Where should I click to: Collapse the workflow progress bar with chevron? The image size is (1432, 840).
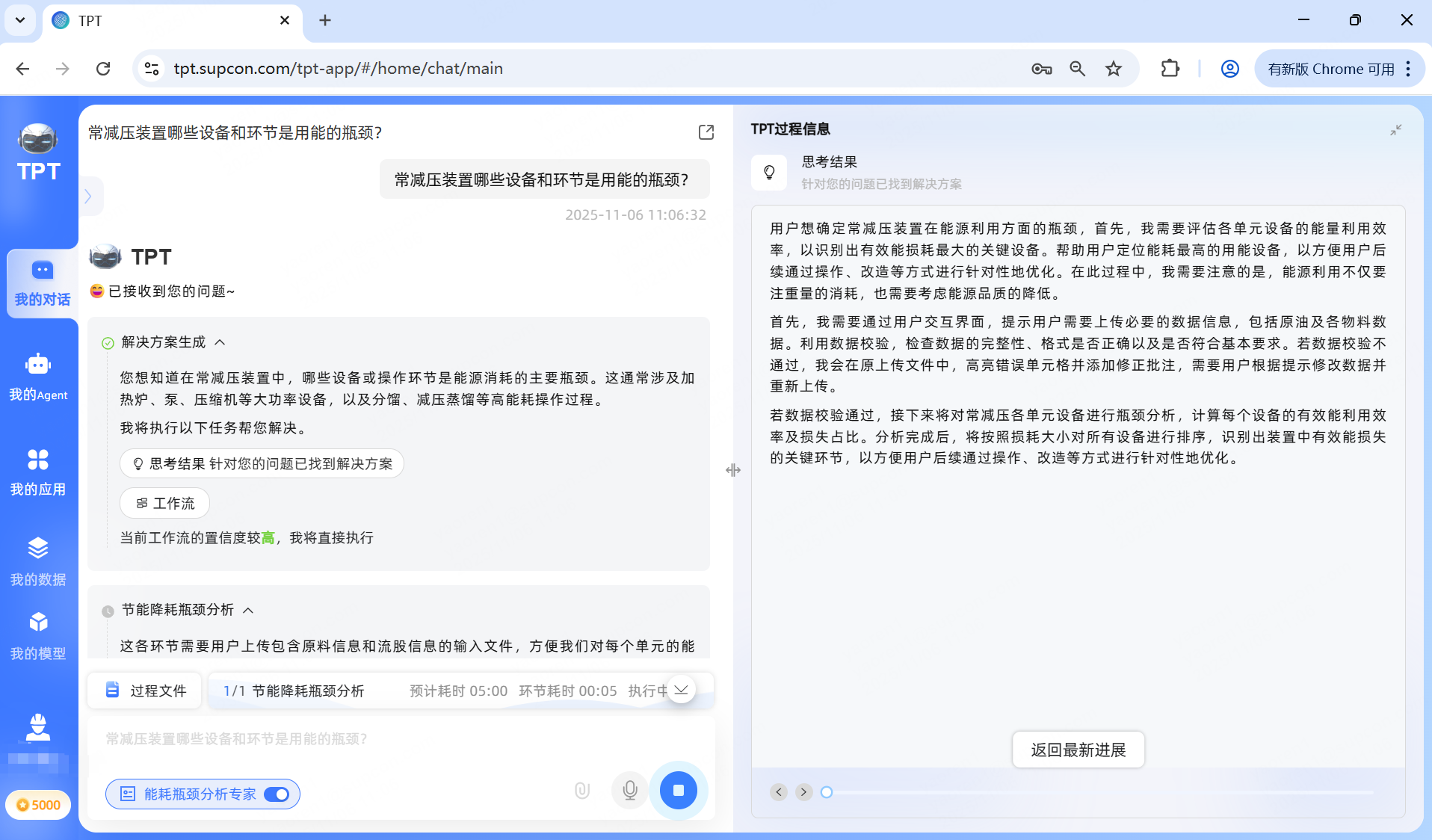(681, 690)
